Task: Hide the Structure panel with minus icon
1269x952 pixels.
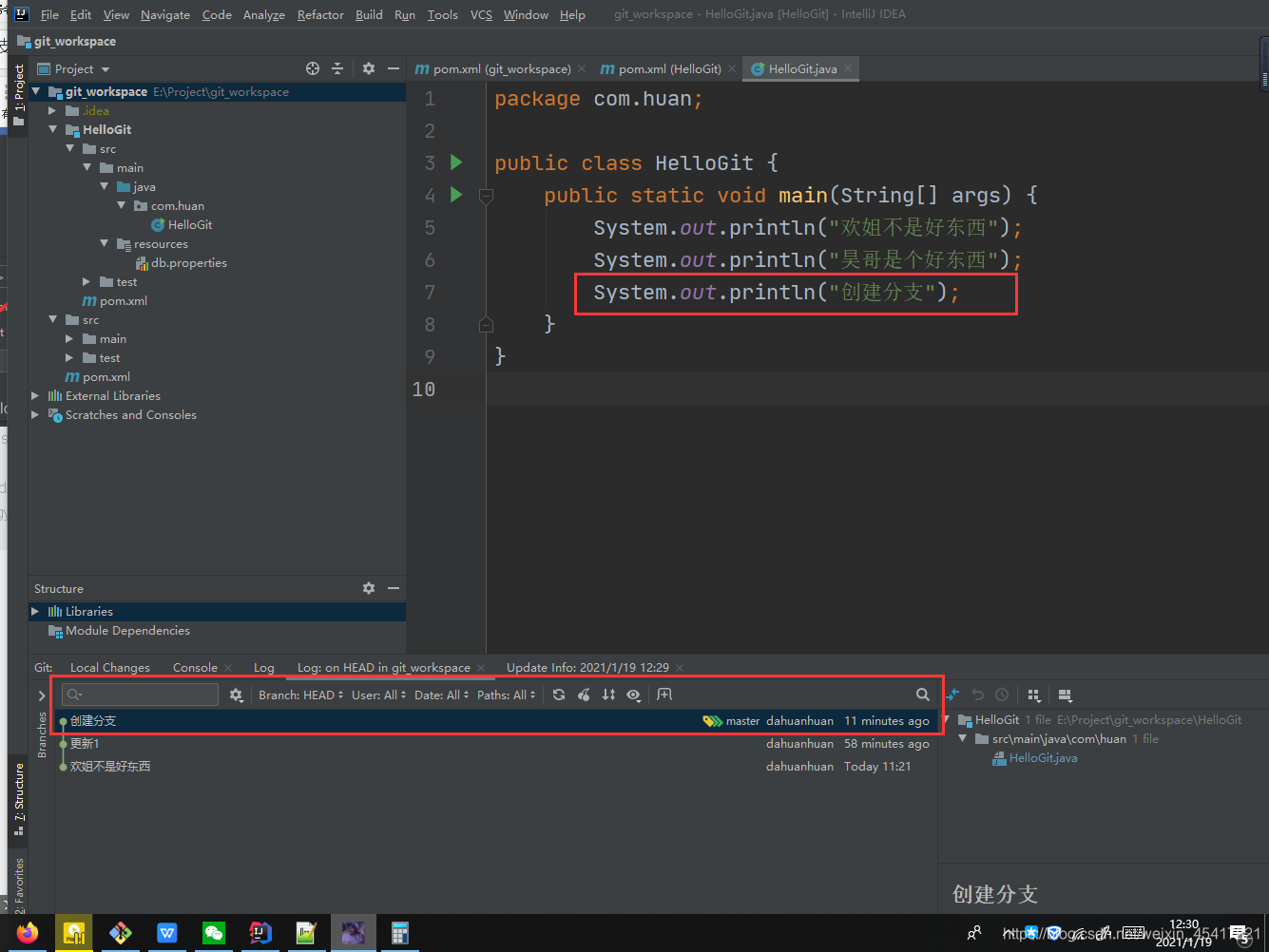Action: click(394, 588)
